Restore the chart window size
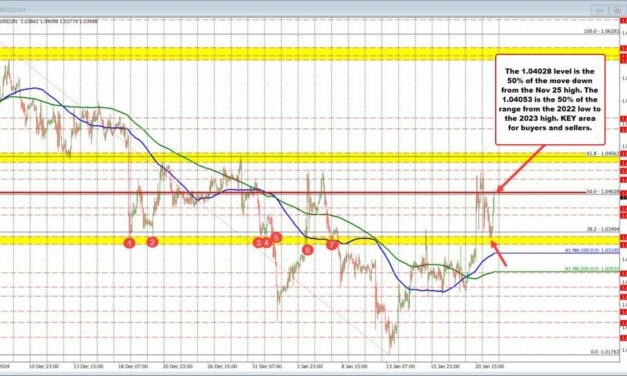Image resolution: width=627 pixels, height=376 pixels. pyautogui.click(x=617, y=10)
